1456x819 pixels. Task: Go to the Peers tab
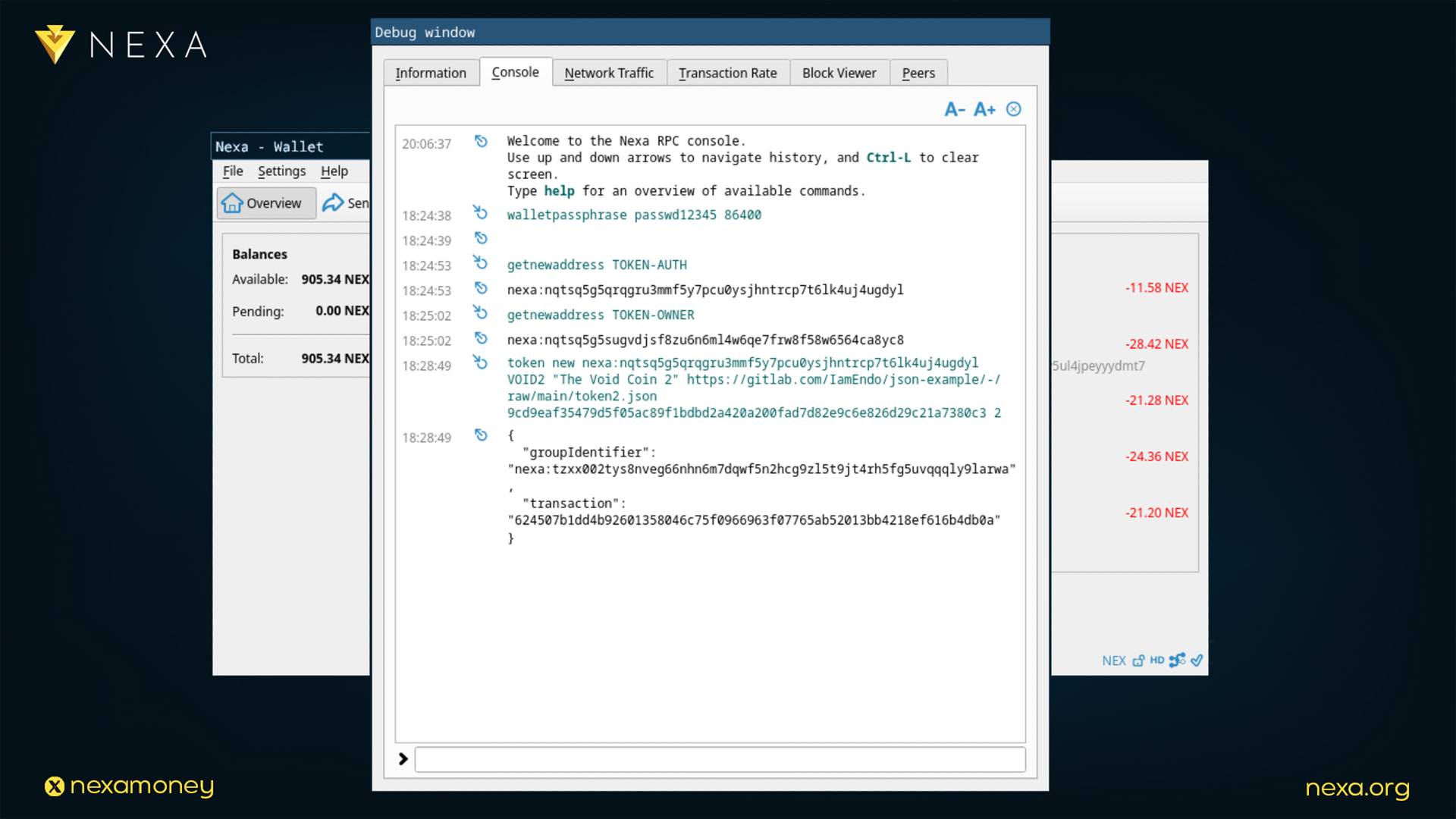point(918,73)
